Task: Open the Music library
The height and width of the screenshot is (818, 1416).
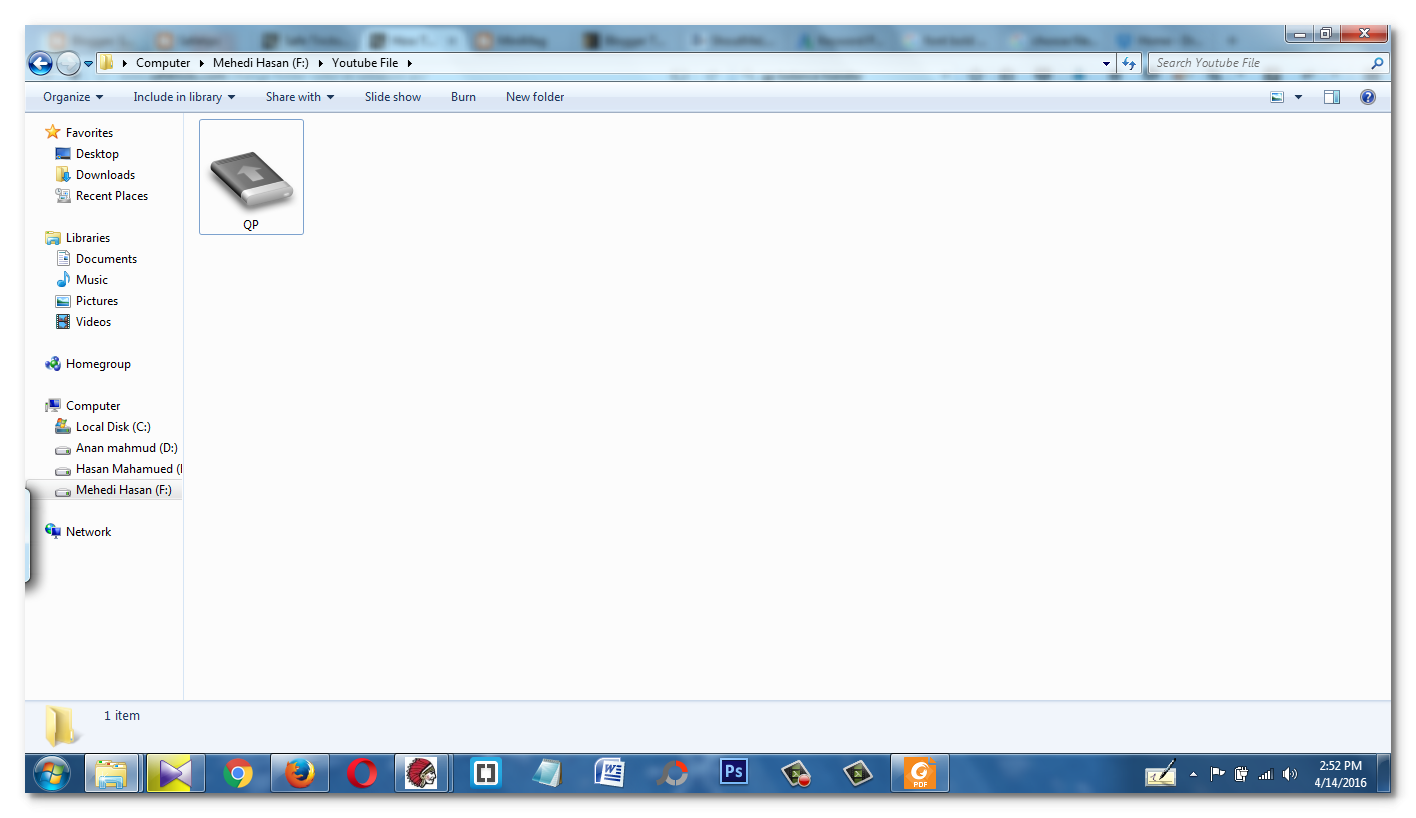Action: point(92,280)
